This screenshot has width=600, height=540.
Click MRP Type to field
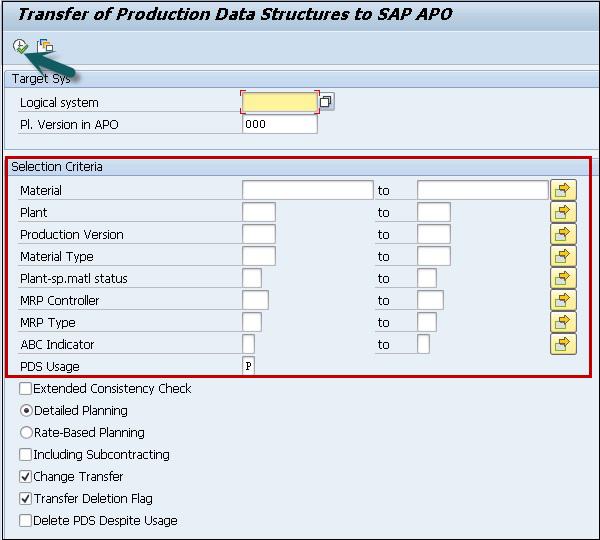pyautogui.click(x=427, y=322)
